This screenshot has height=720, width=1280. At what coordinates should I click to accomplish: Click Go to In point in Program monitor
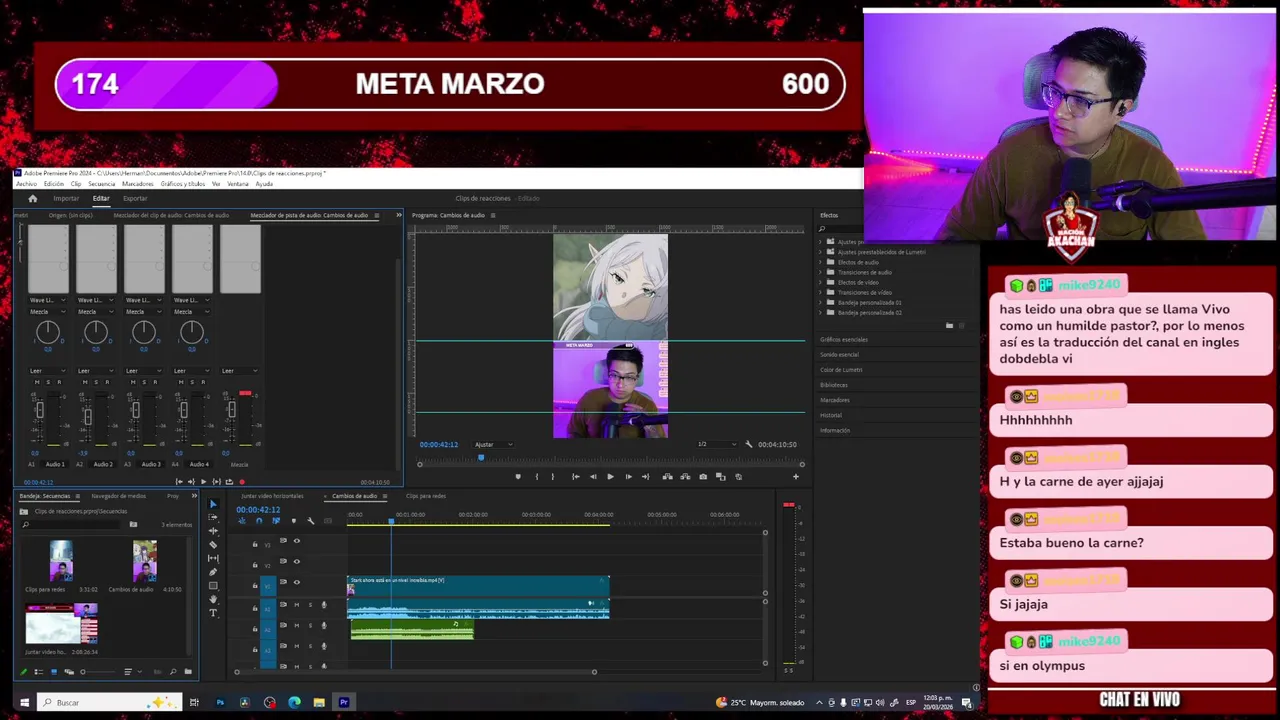576,476
